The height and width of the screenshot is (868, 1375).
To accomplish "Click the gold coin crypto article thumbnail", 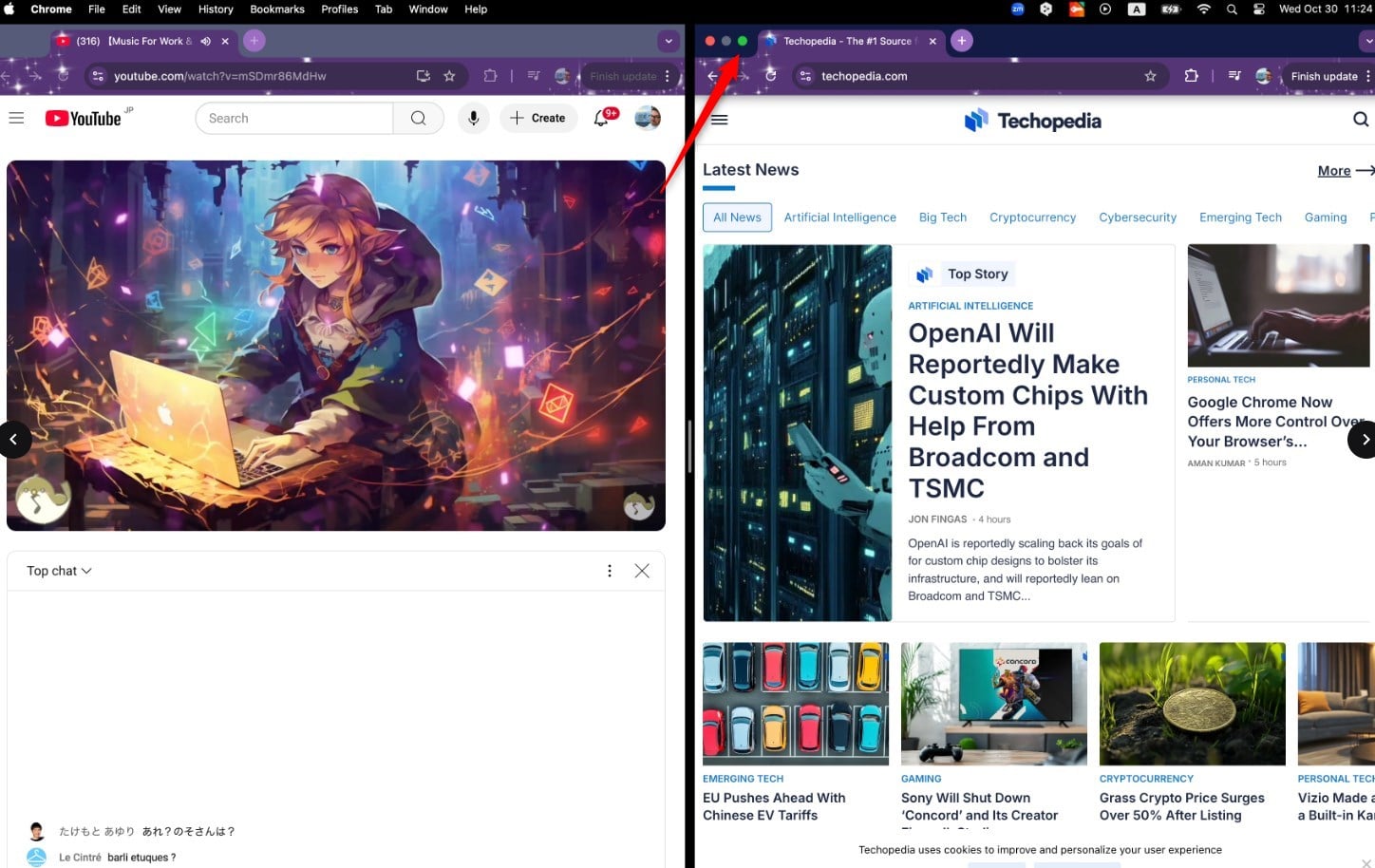I will coord(1192,704).
